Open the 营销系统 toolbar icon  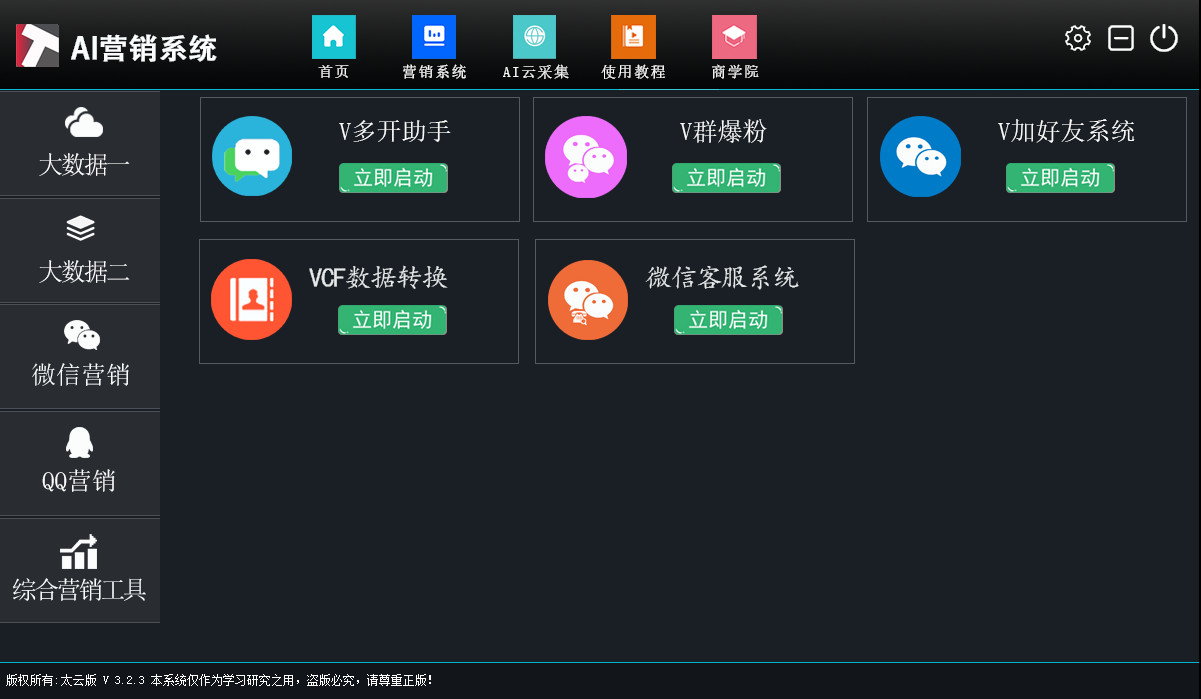[434, 37]
